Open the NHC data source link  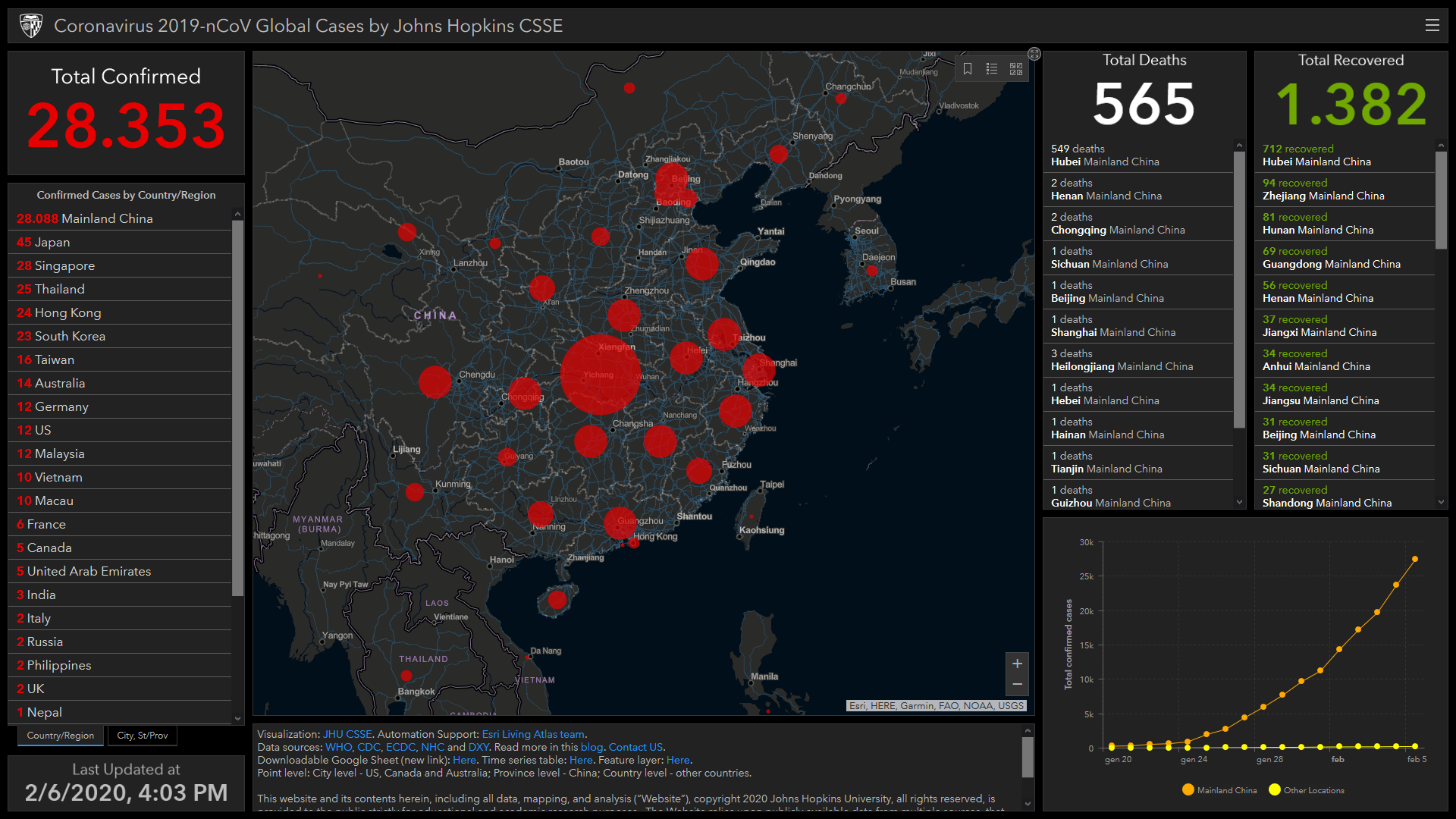432,747
